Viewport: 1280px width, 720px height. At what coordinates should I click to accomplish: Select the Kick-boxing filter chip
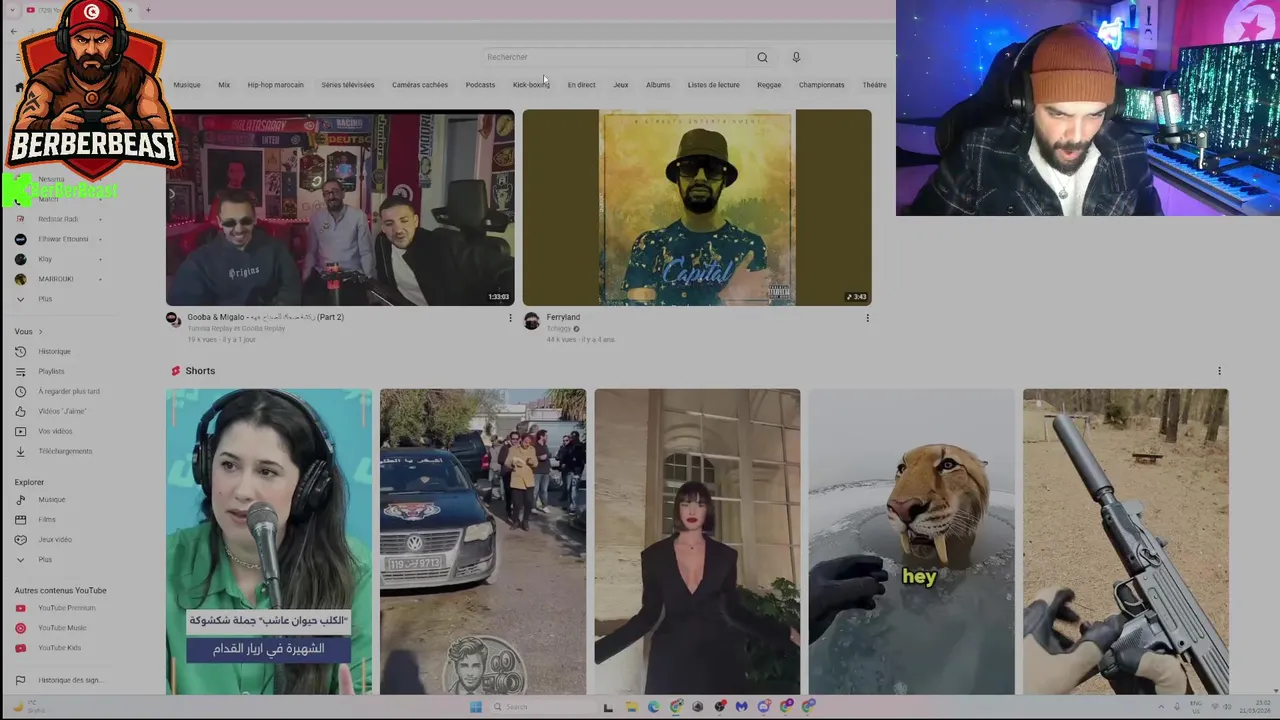click(x=531, y=85)
